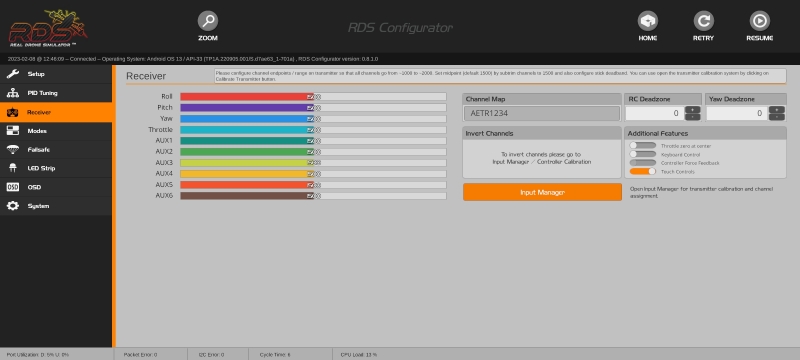Increase RC Deadzone with plus stepper
The width and height of the screenshot is (800, 360).
[x=692, y=110]
